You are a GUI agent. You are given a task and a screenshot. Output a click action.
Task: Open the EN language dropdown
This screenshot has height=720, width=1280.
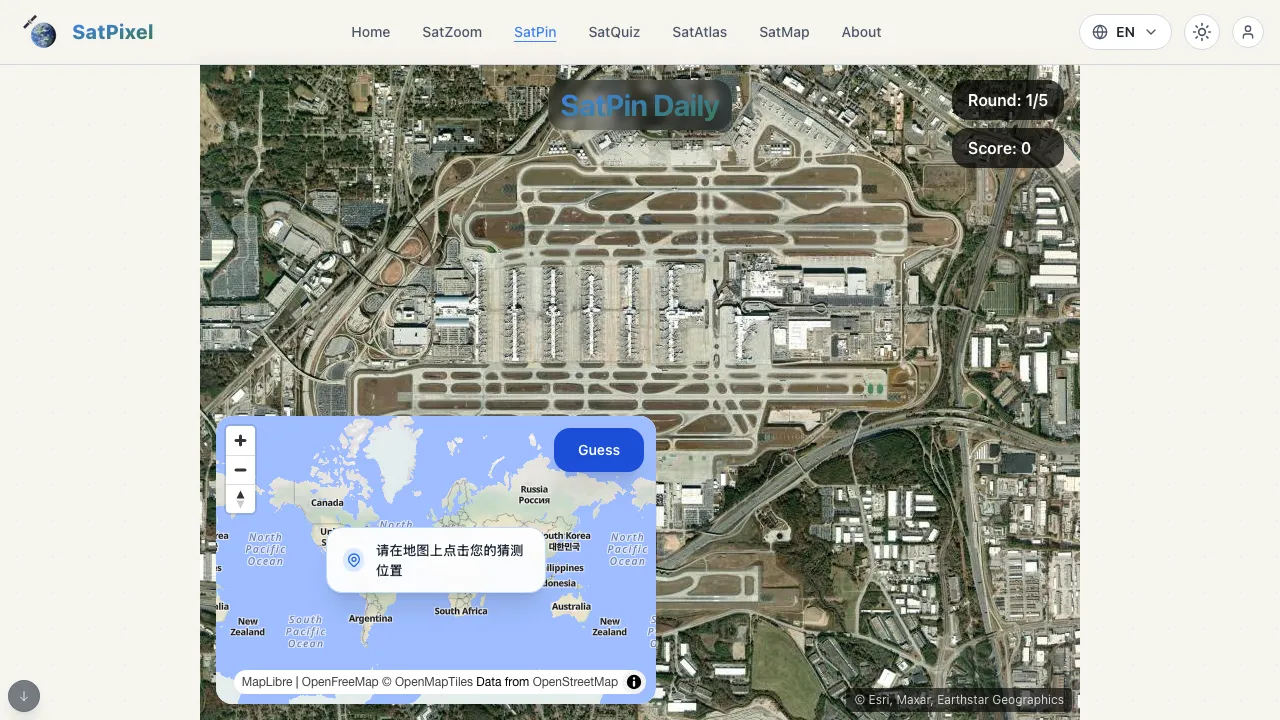pos(1125,32)
